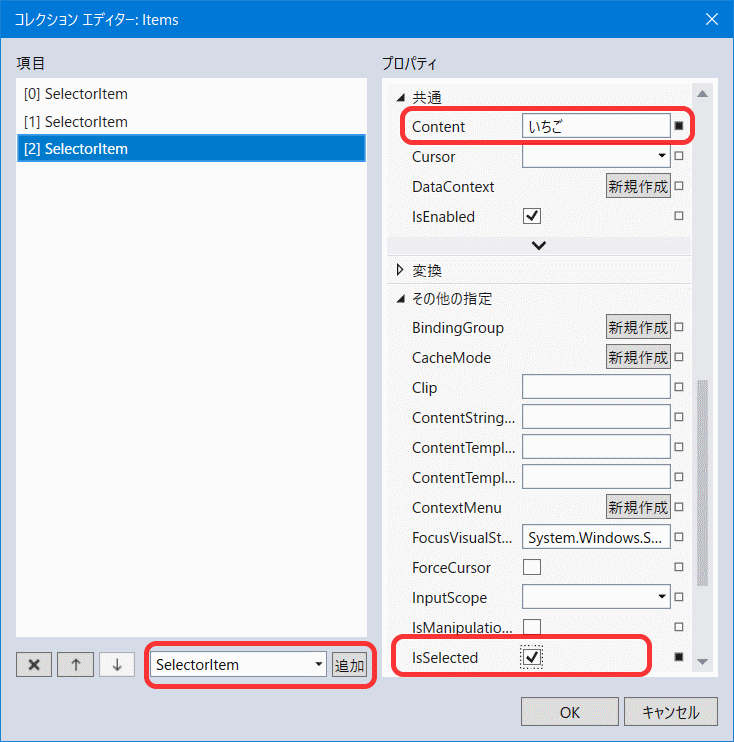Click the DataContext property label

453,186
